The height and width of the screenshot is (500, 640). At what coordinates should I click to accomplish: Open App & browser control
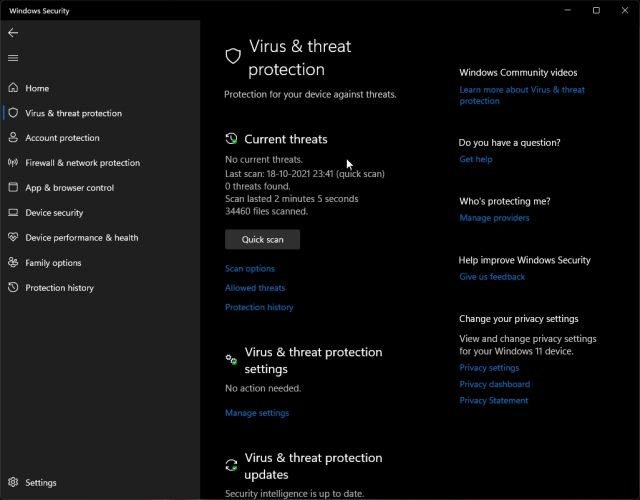pos(100,188)
